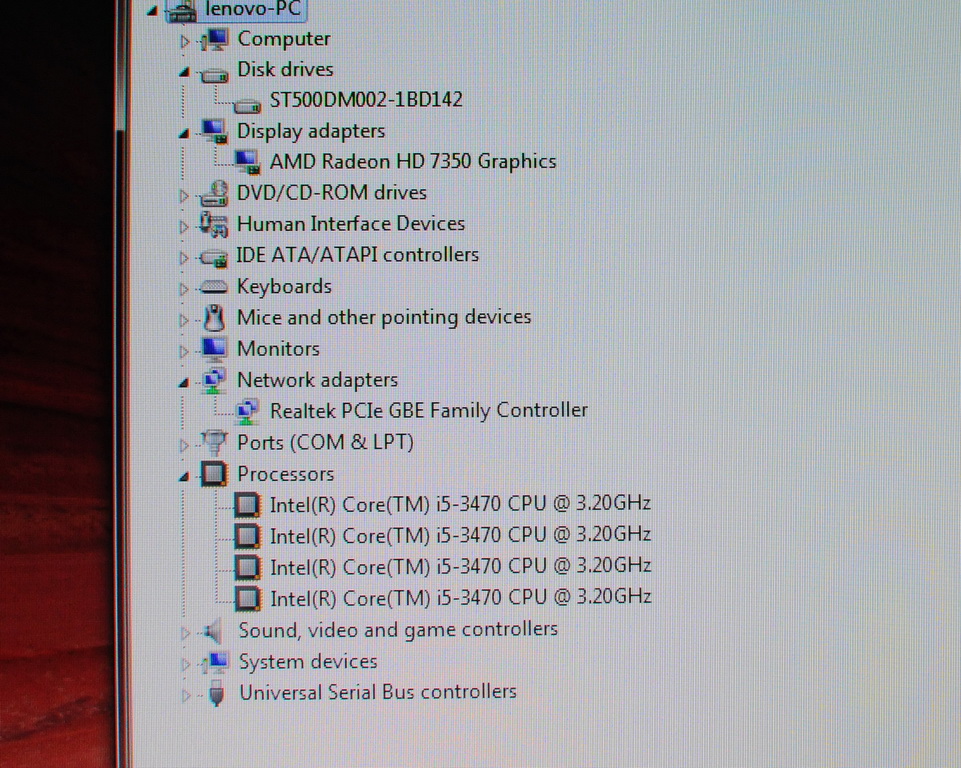Screen dimensions: 961x768
Task: Expand the Keyboards category
Action: (184, 289)
